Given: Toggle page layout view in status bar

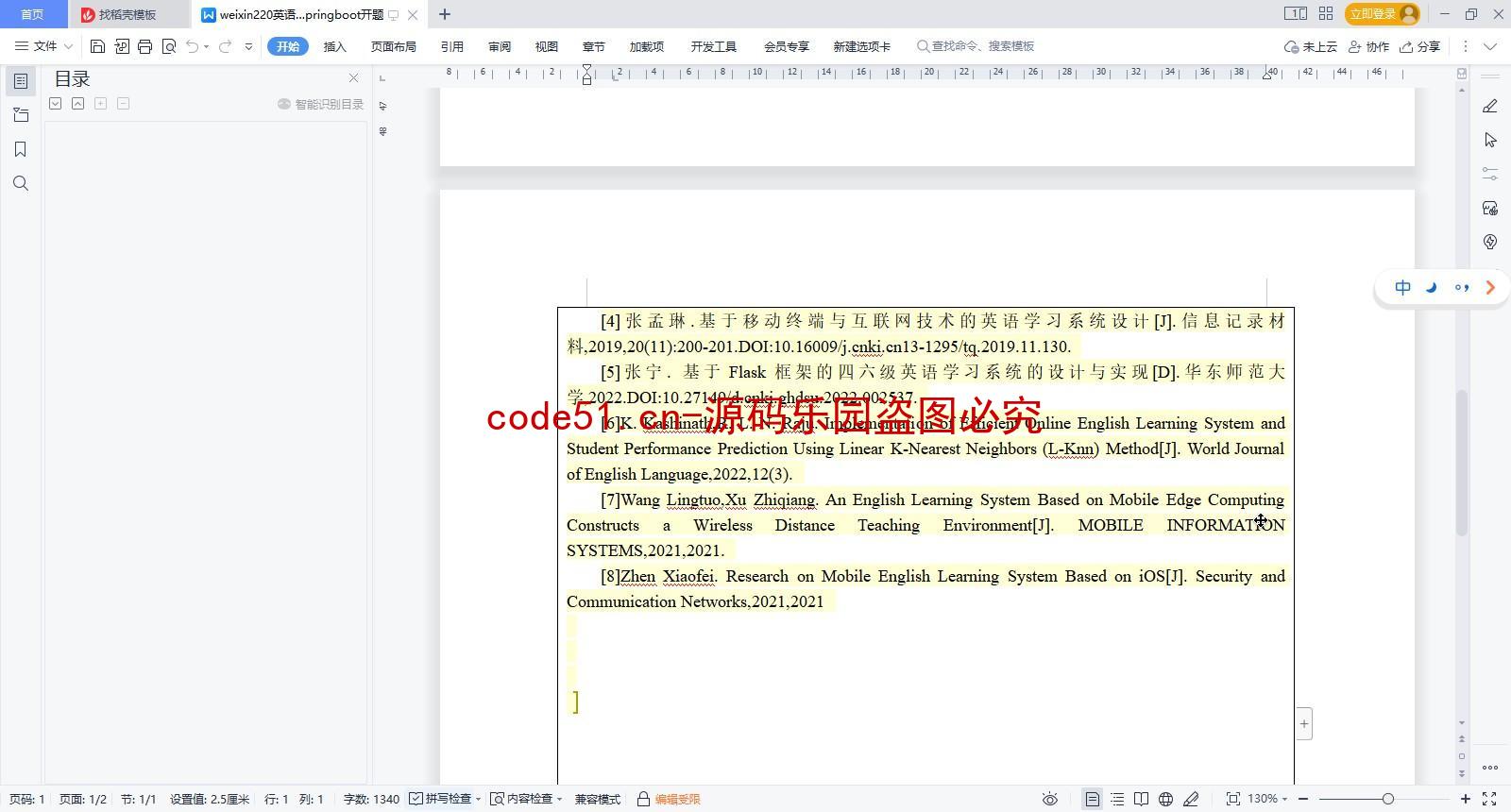Looking at the screenshot, I should 1093,799.
